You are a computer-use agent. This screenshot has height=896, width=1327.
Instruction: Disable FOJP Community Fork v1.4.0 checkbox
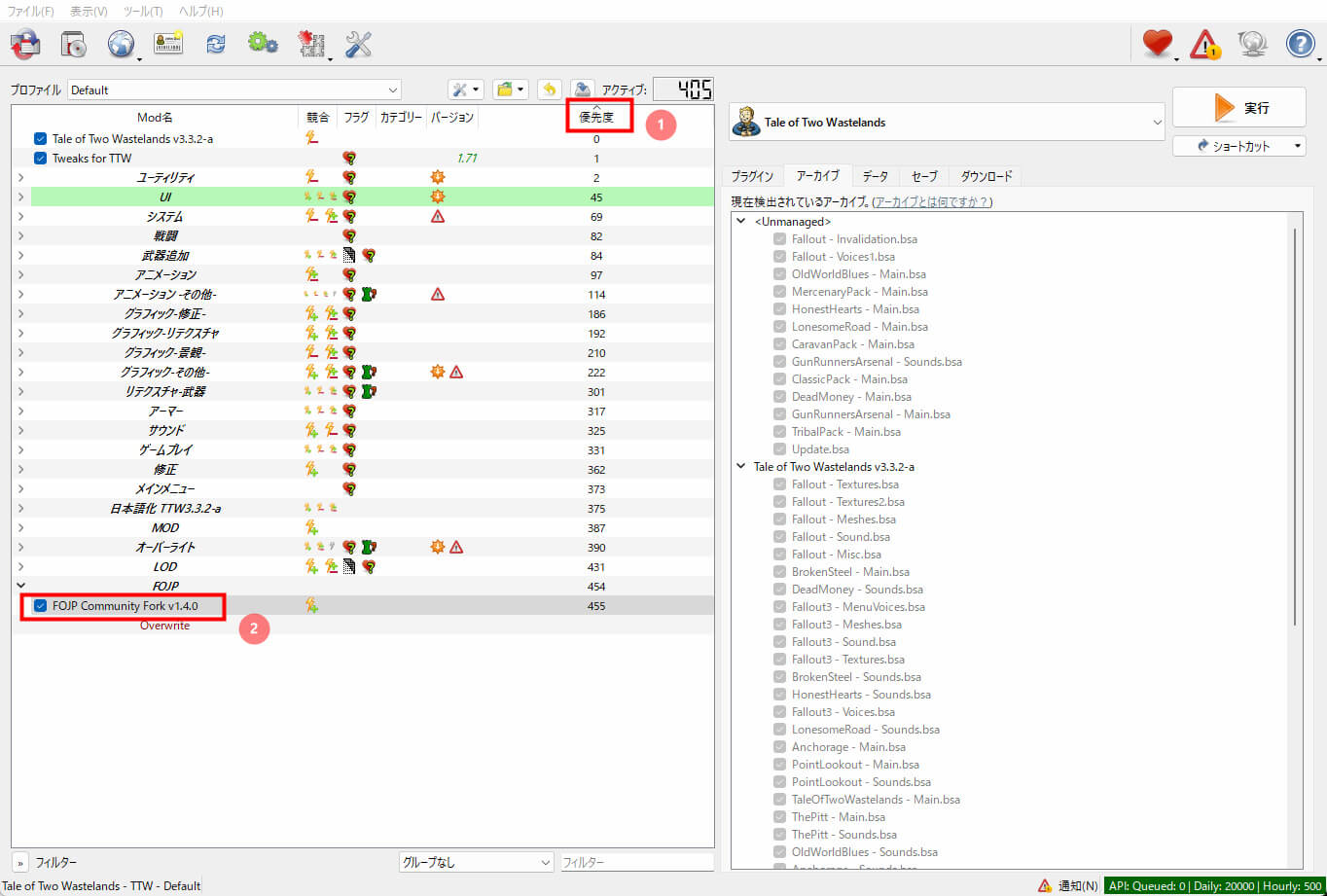pyautogui.click(x=40, y=606)
